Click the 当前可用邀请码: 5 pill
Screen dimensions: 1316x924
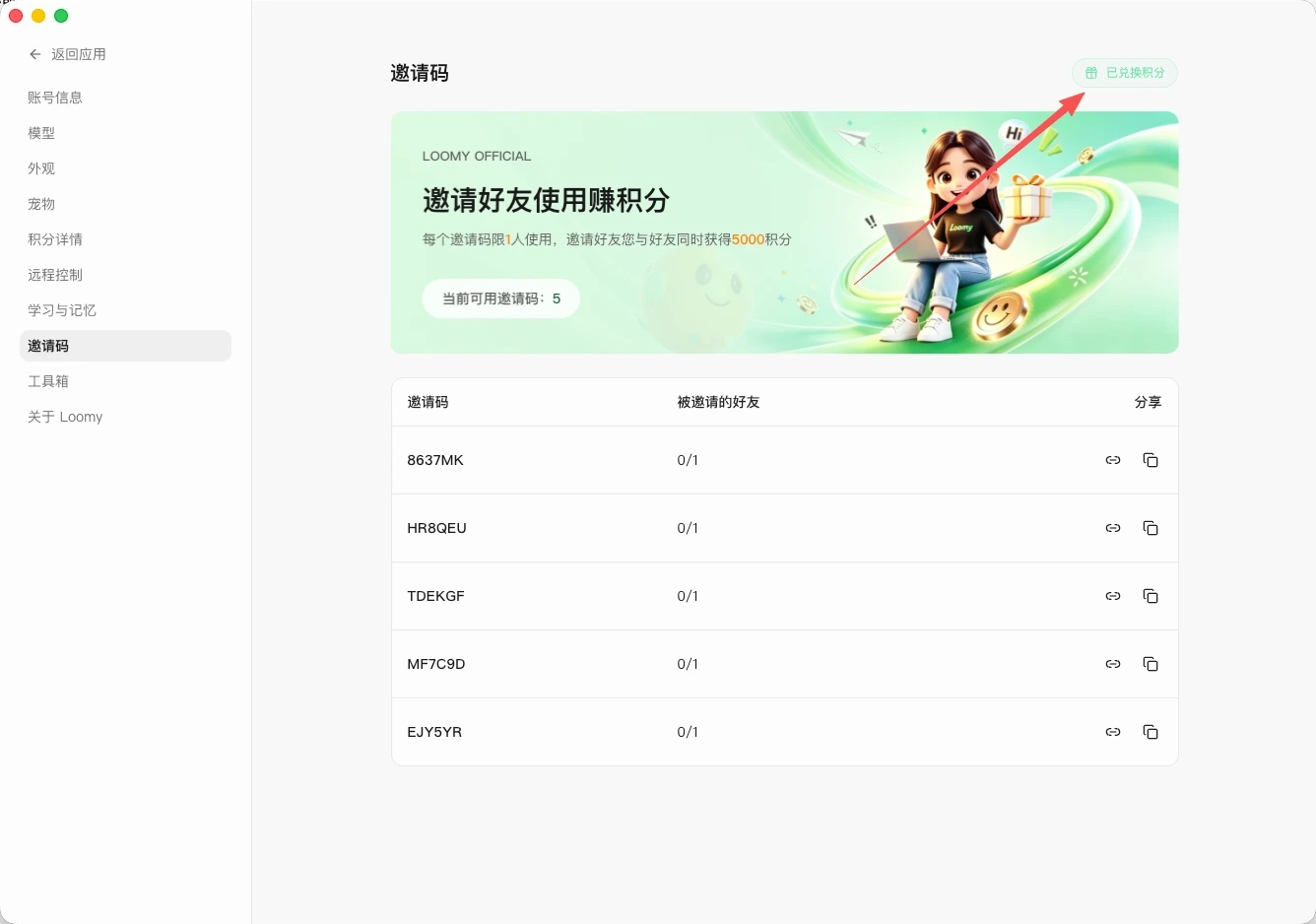(x=501, y=298)
